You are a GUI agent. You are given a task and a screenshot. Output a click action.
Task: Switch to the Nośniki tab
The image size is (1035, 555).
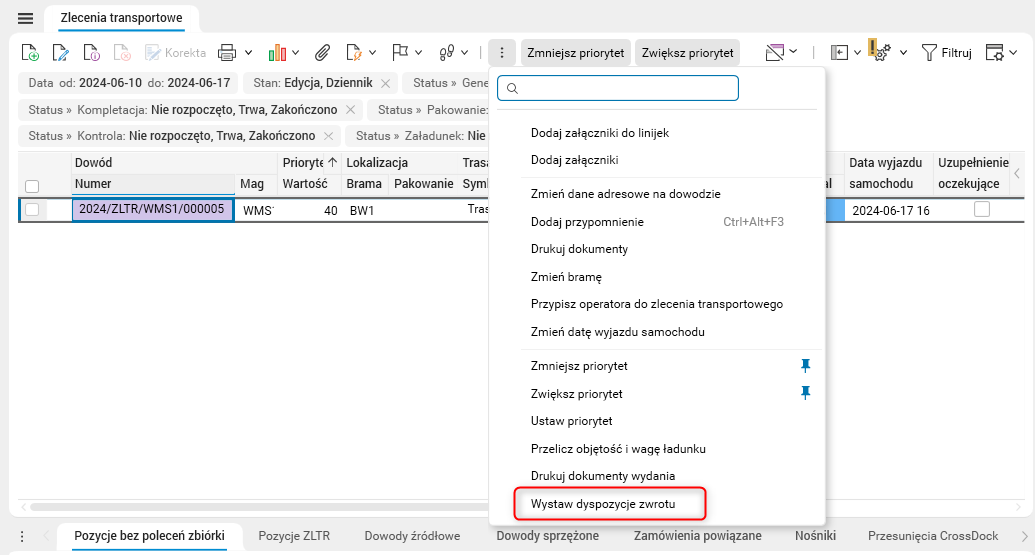(815, 536)
